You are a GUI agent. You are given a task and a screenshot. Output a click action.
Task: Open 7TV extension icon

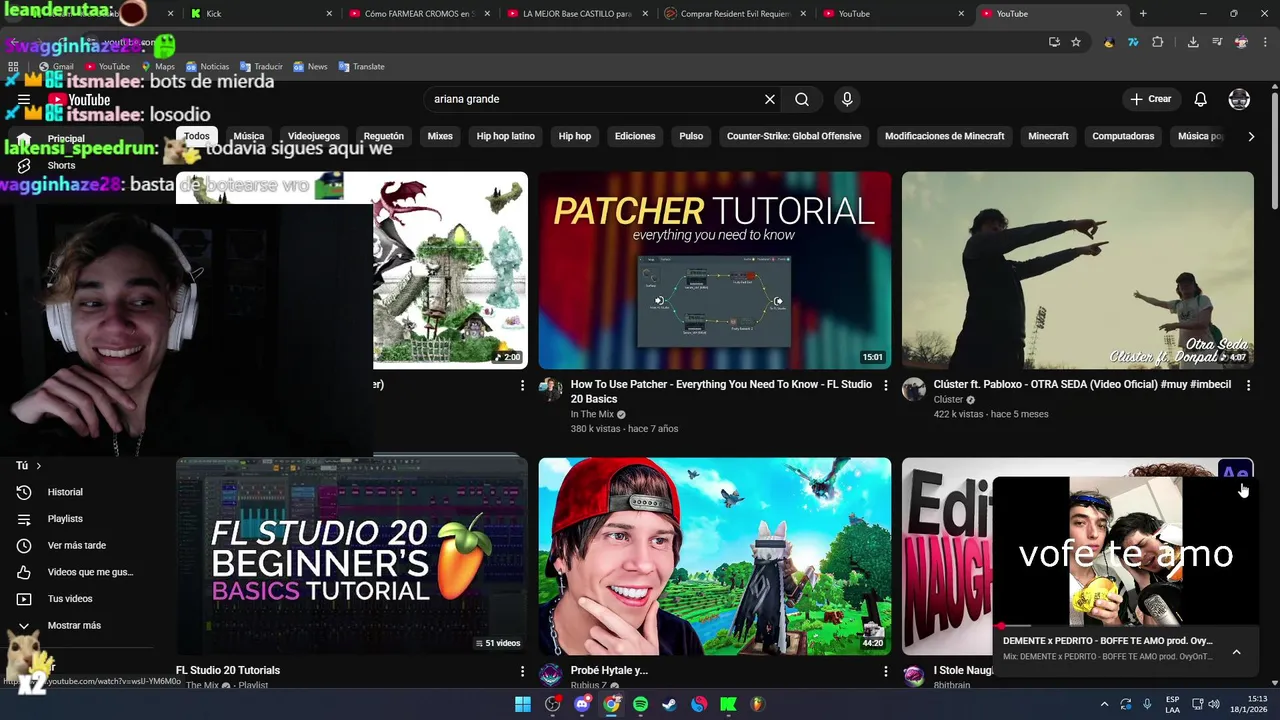tap(1133, 42)
